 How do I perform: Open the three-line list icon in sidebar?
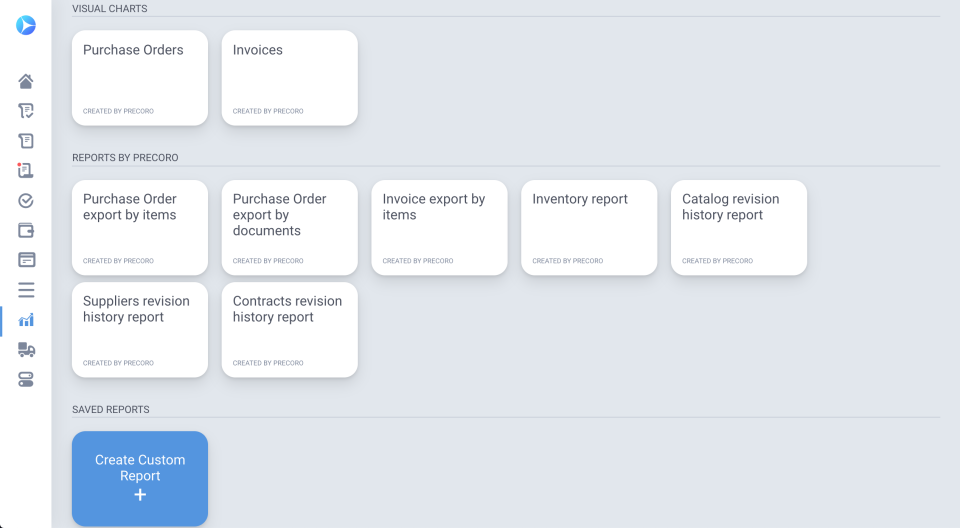[x=26, y=290]
